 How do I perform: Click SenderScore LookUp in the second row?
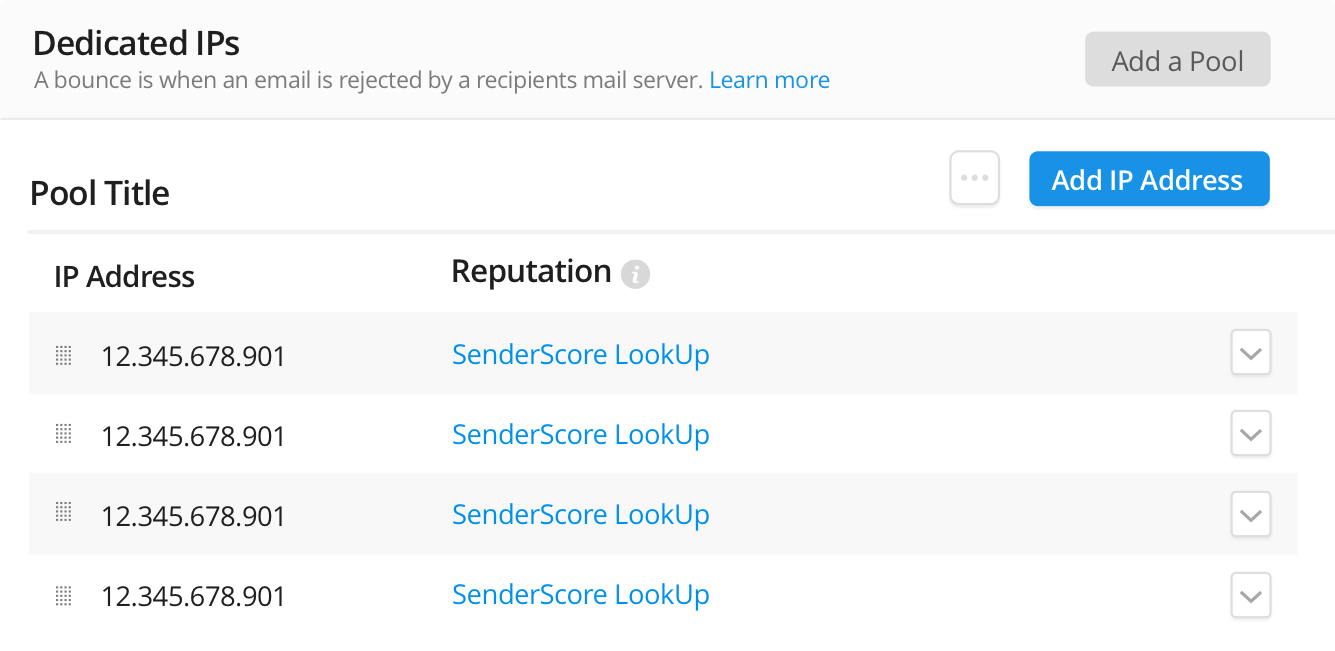[x=580, y=435]
